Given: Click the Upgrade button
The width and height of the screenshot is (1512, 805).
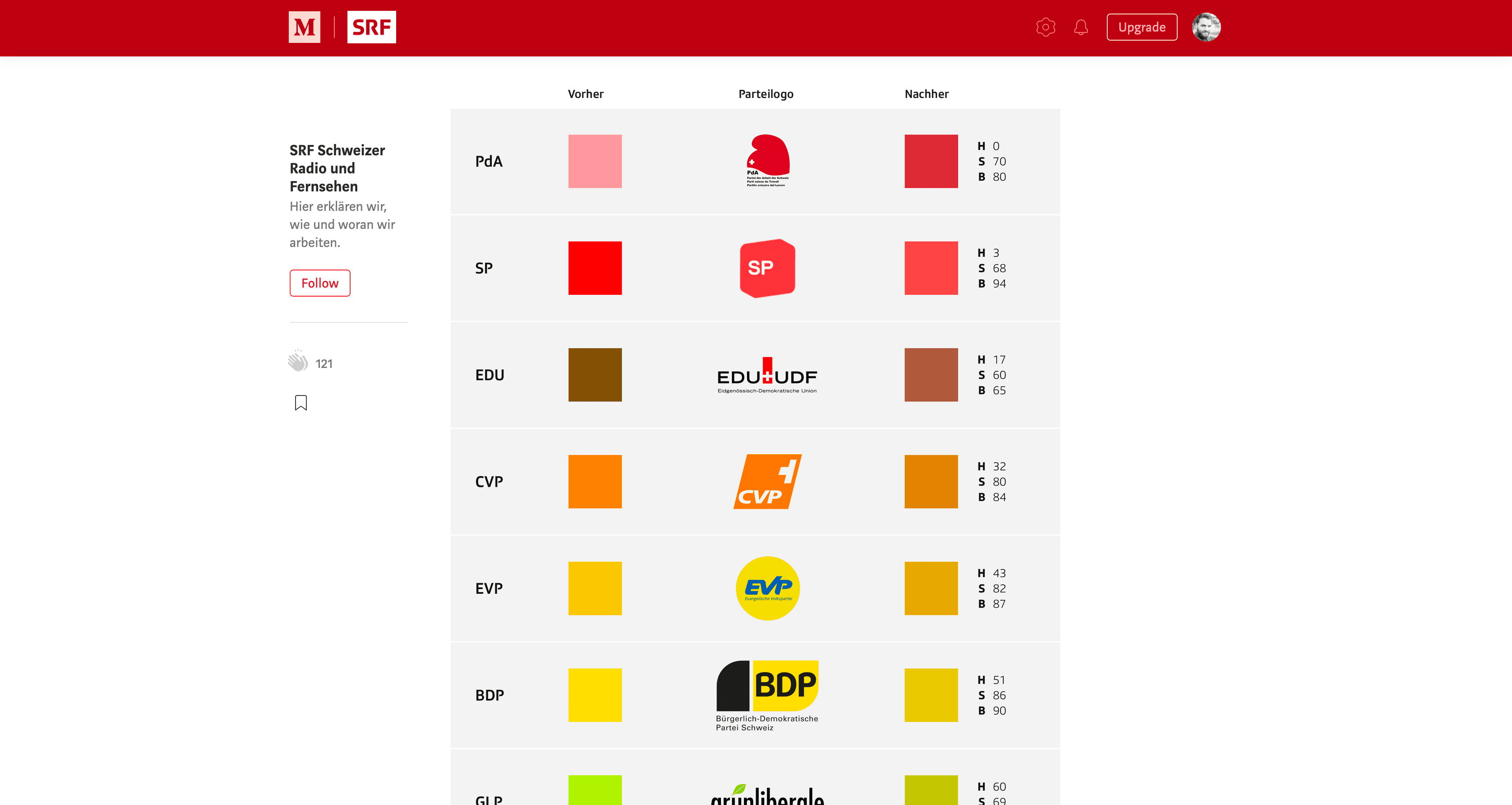Looking at the screenshot, I should pos(1142,27).
